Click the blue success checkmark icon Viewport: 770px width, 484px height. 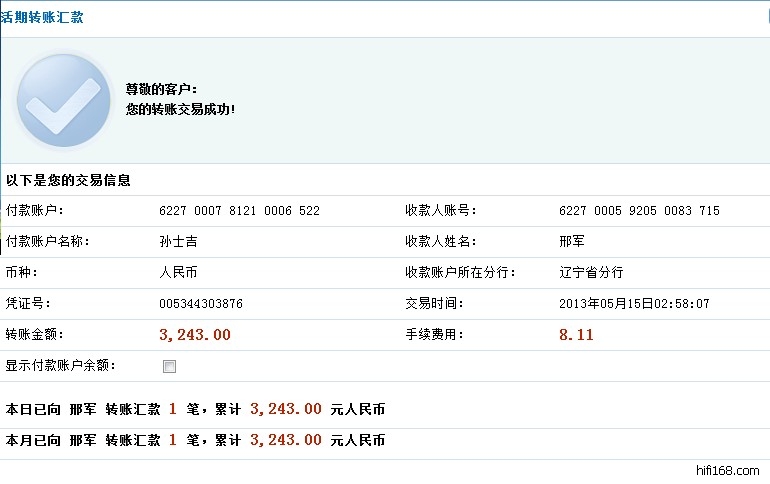pyautogui.click(x=63, y=99)
